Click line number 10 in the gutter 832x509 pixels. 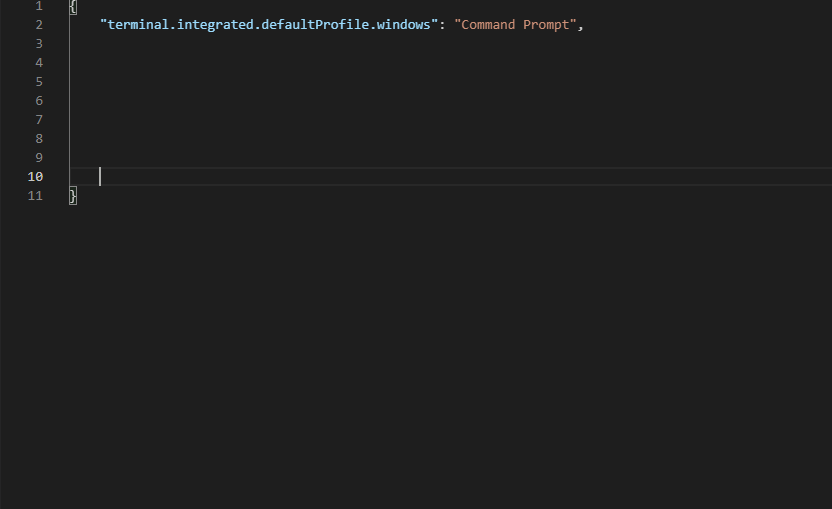(35, 177)
